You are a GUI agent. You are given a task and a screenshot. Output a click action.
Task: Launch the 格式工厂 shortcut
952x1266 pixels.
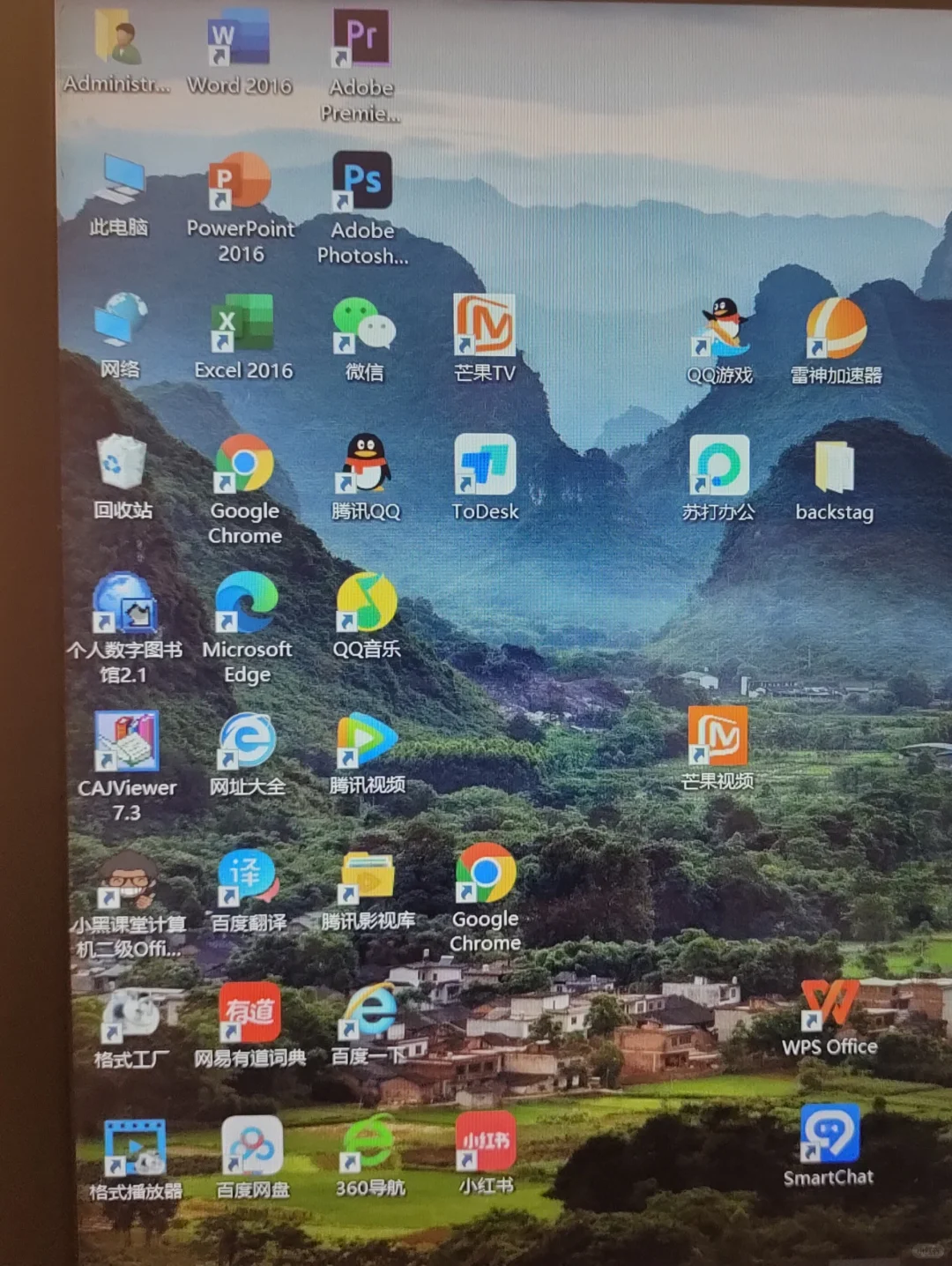pyautogui.click(x=130, y=1016)
